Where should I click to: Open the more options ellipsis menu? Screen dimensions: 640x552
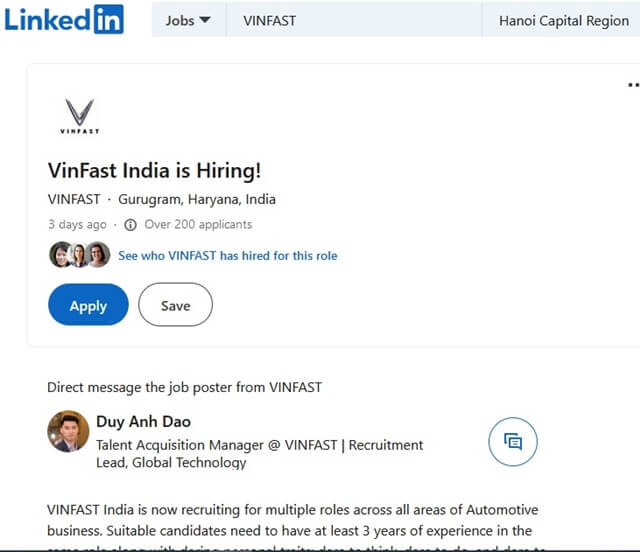(633, 85)
